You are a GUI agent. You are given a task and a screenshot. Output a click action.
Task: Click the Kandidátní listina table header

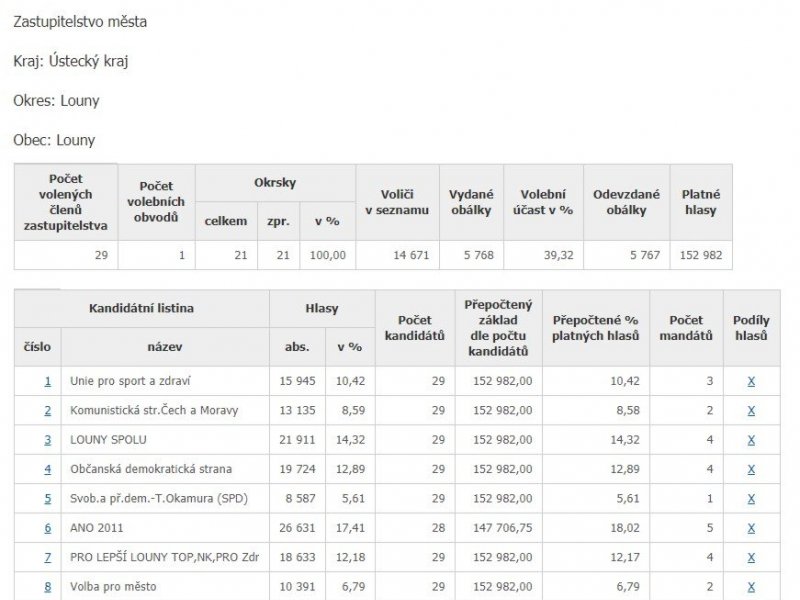point(141,308)
